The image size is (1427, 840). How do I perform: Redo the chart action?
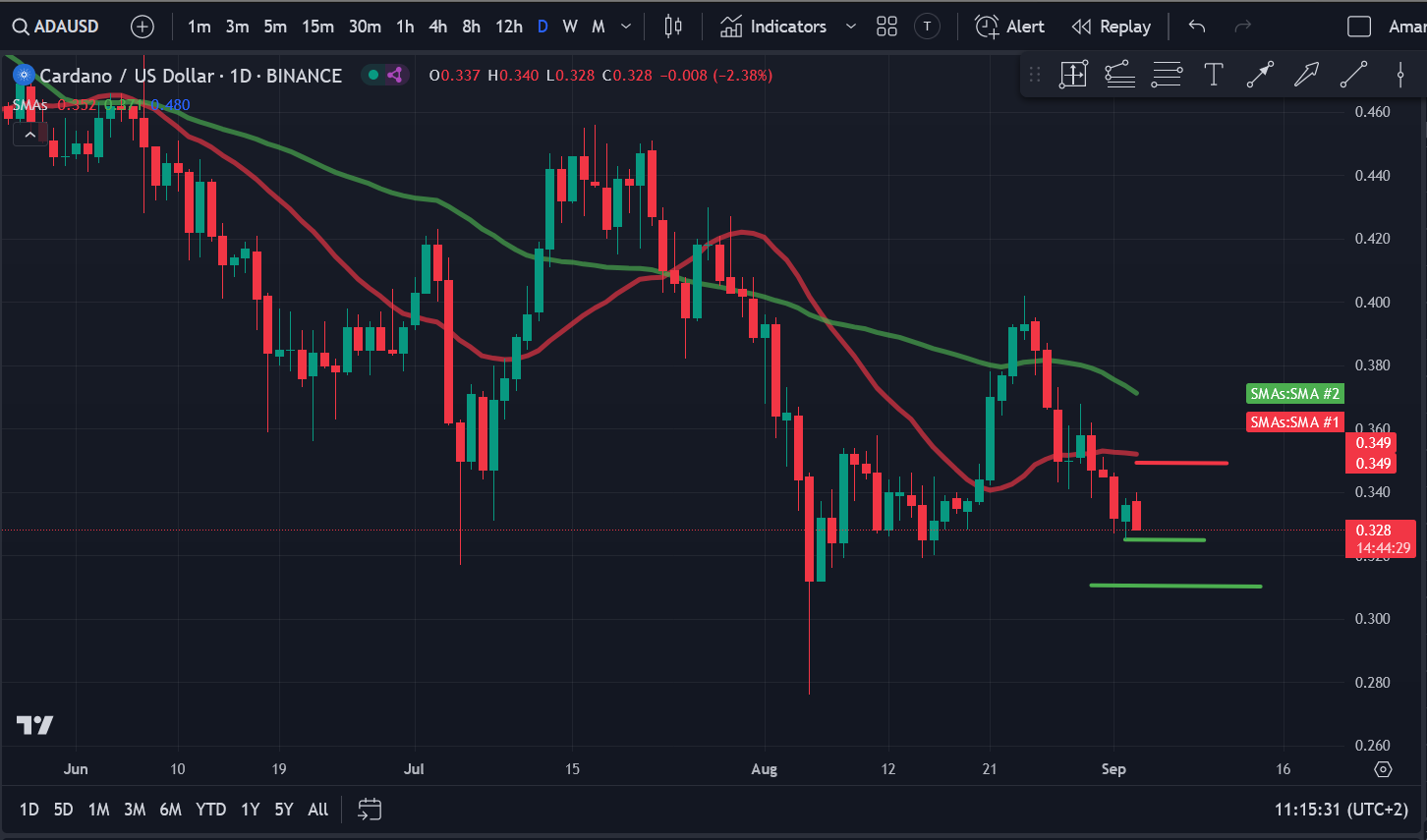pos(1242,27)
